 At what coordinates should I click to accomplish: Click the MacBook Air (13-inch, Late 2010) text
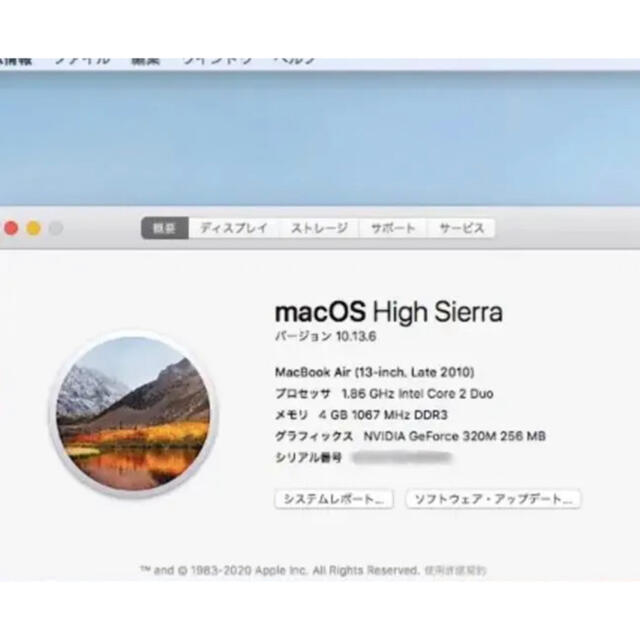tap(375, 372)
